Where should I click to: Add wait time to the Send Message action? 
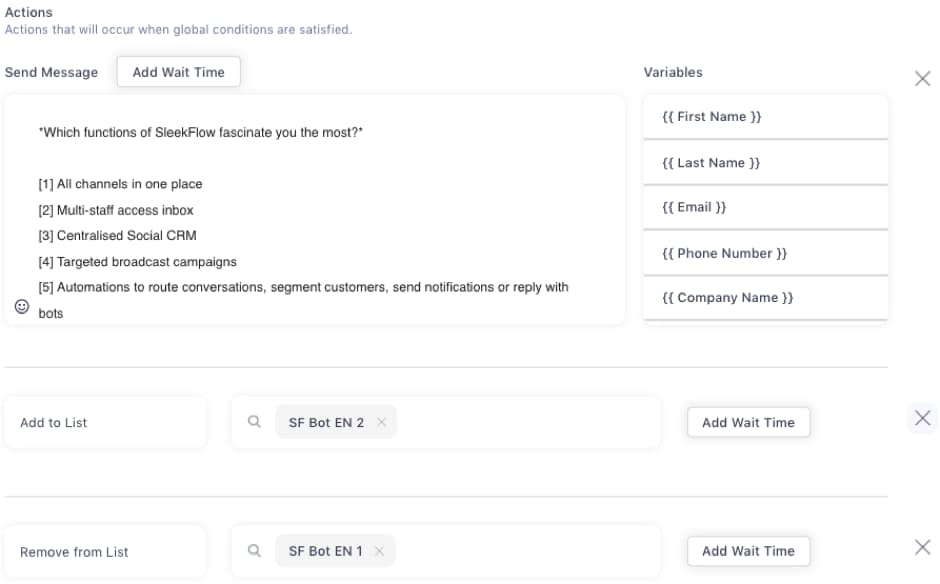coord(178,71)
